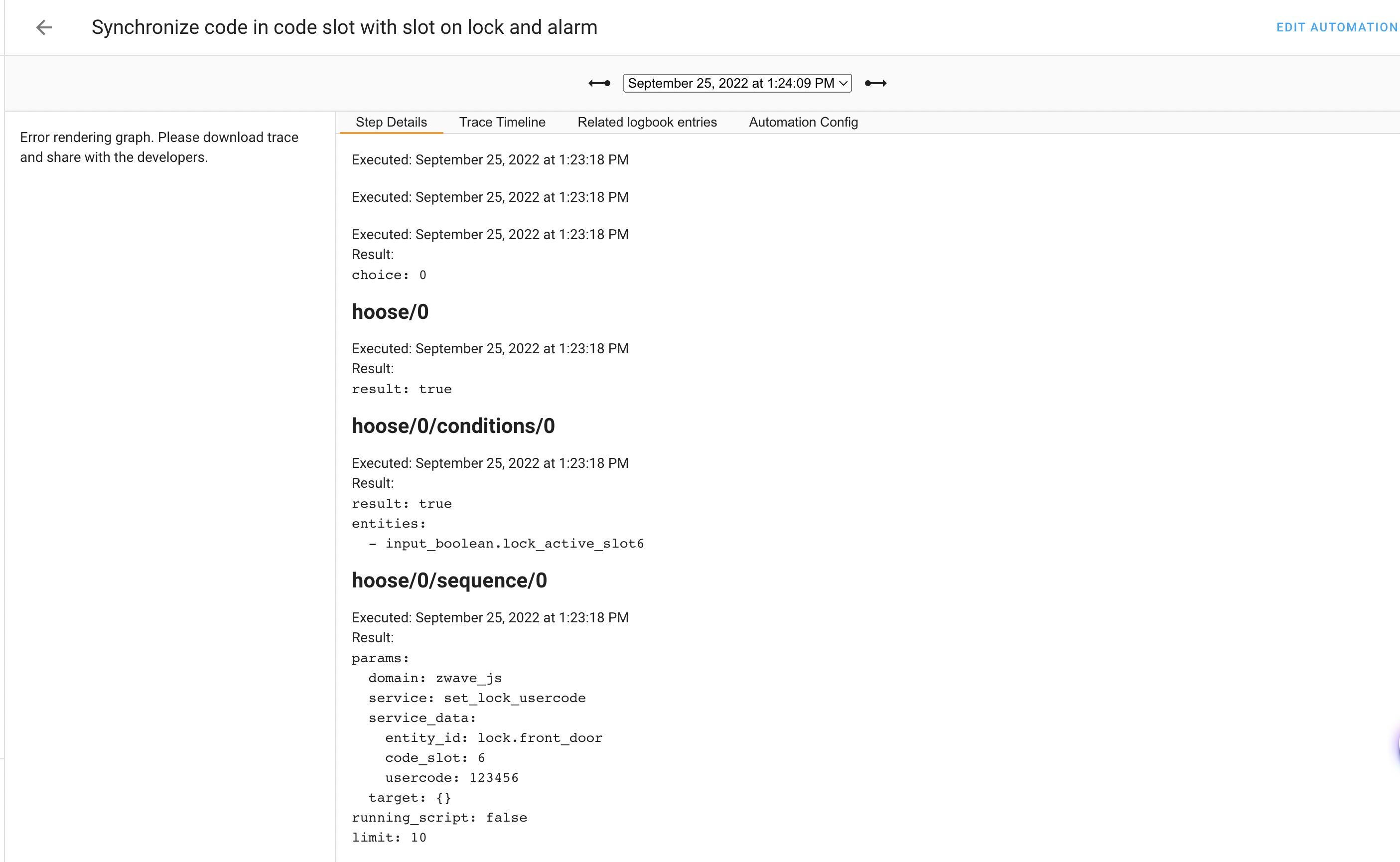Go to the next trace using right arrow
Screen dimensions: 1400x862
point(876,83)
